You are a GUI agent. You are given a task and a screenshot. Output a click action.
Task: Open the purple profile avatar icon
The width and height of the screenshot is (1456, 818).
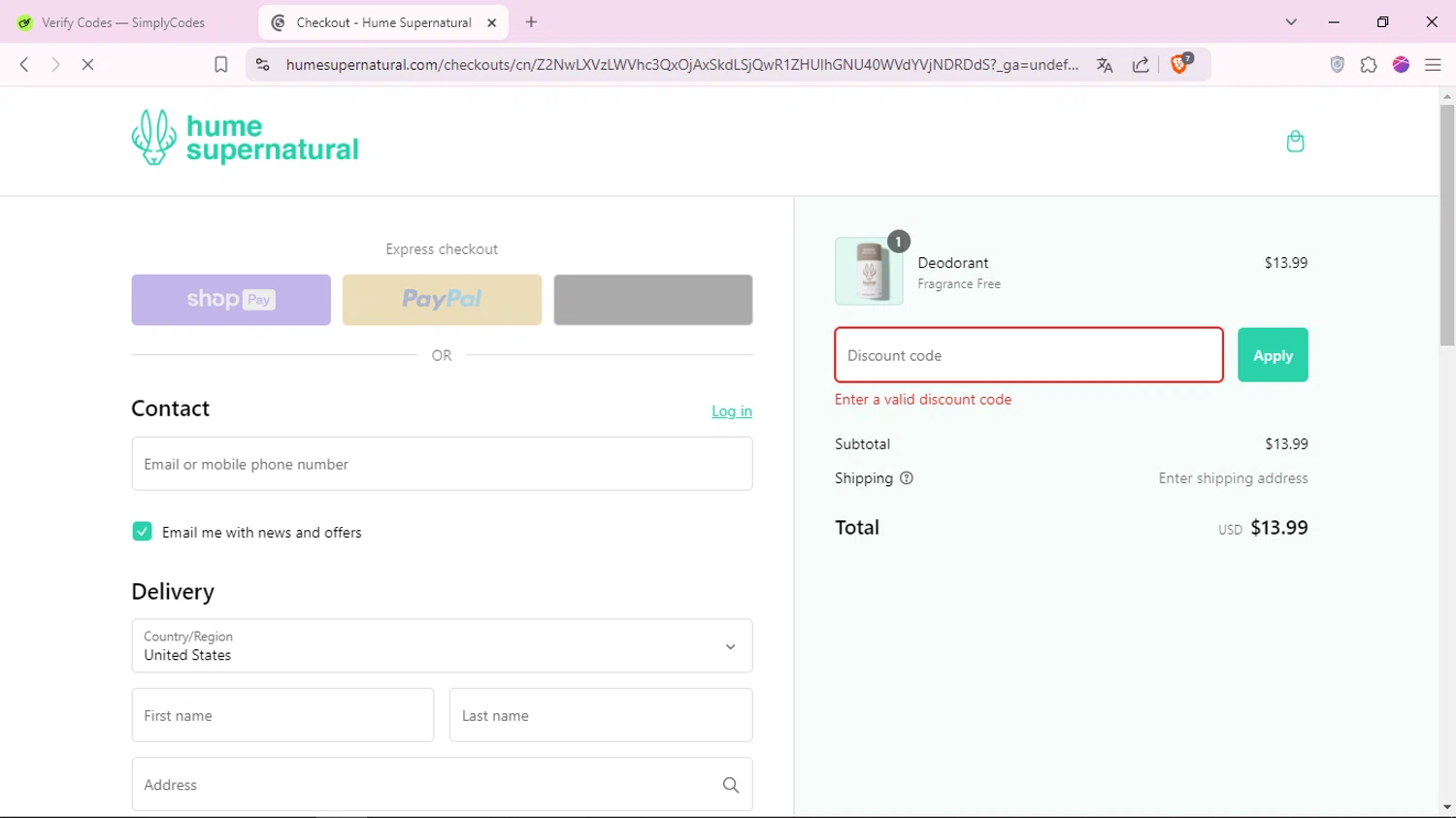(1401, 64)
